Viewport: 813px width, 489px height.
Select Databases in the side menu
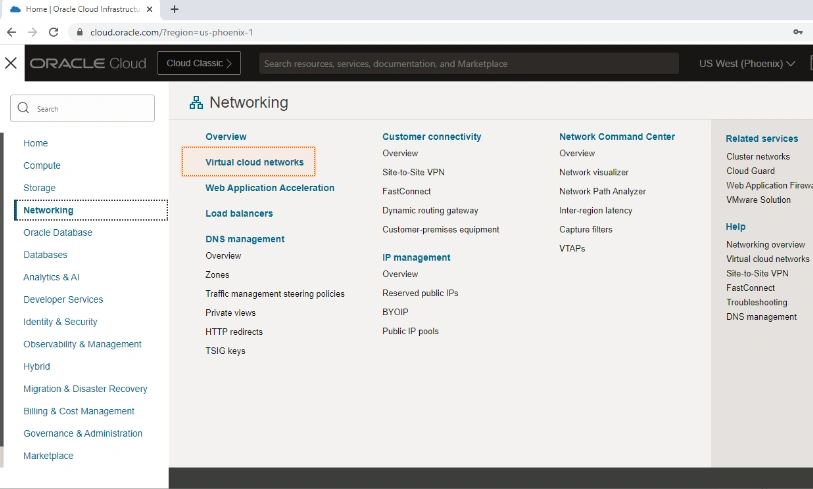(x=45, y=255)
